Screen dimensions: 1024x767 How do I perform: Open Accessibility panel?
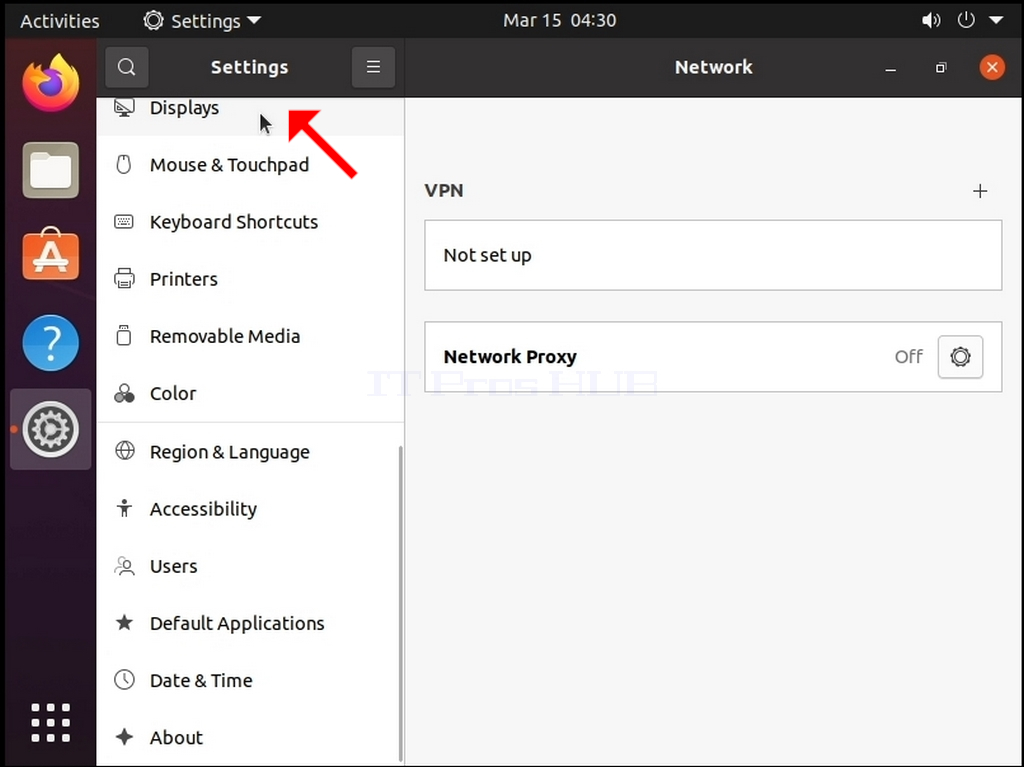coord(250,508)
